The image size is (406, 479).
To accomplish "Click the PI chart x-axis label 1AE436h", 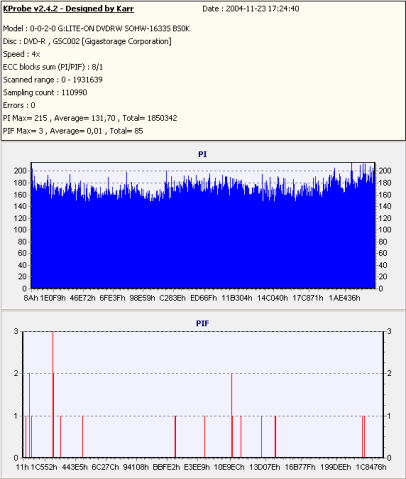I will 344,298.
